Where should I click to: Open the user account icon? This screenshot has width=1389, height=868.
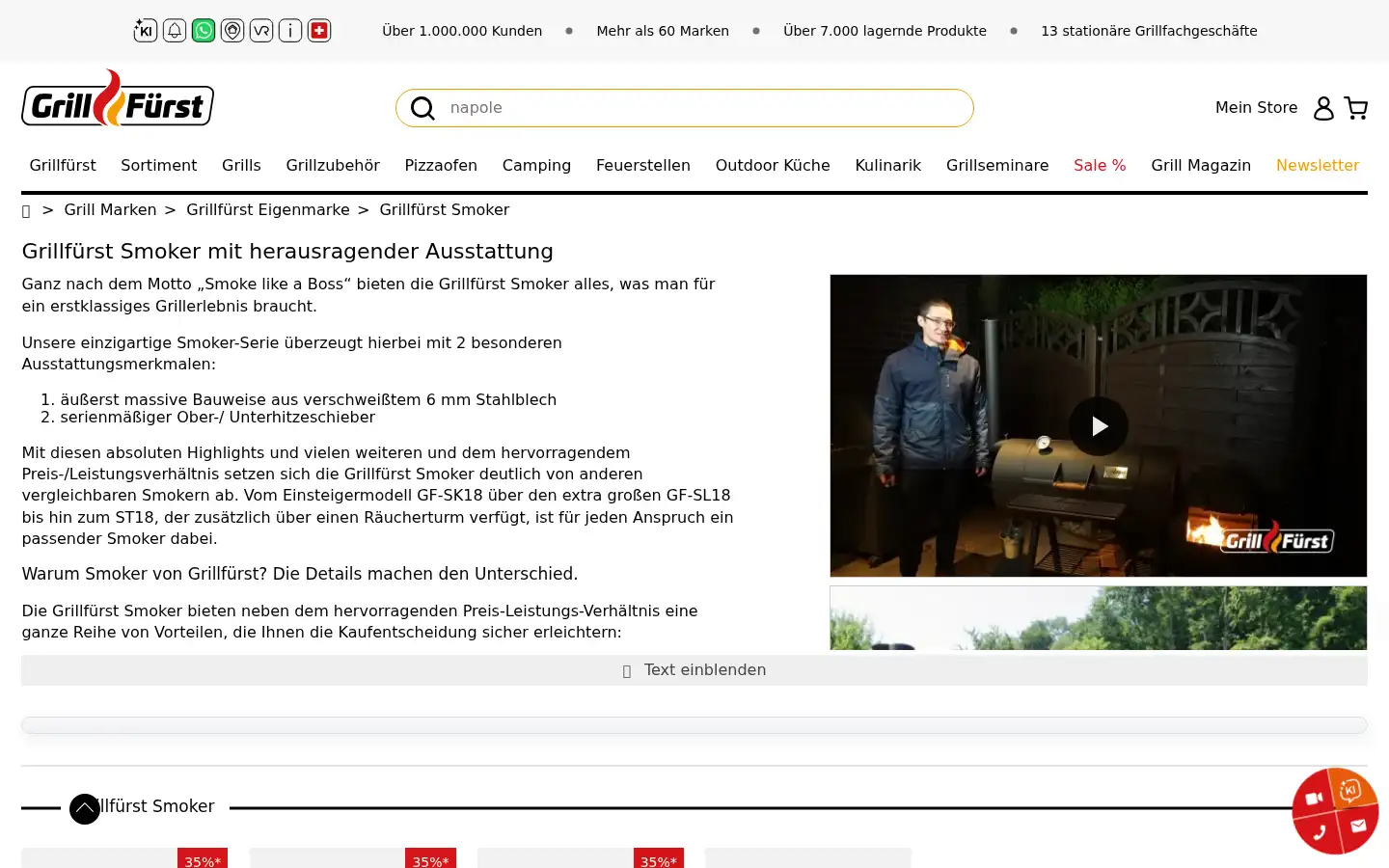point(1323,108)
